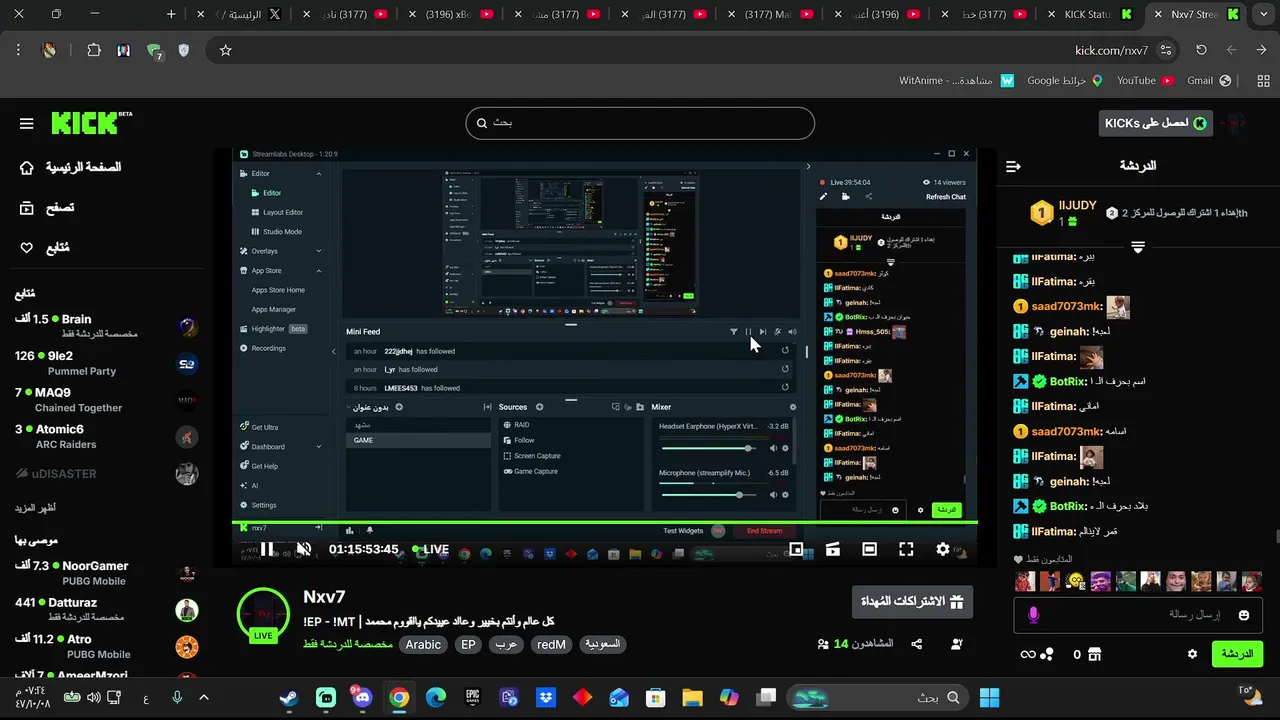The image size is (1280, 720).
Task: Open Gmail bookmark
Action: [x=1208, y=80]
